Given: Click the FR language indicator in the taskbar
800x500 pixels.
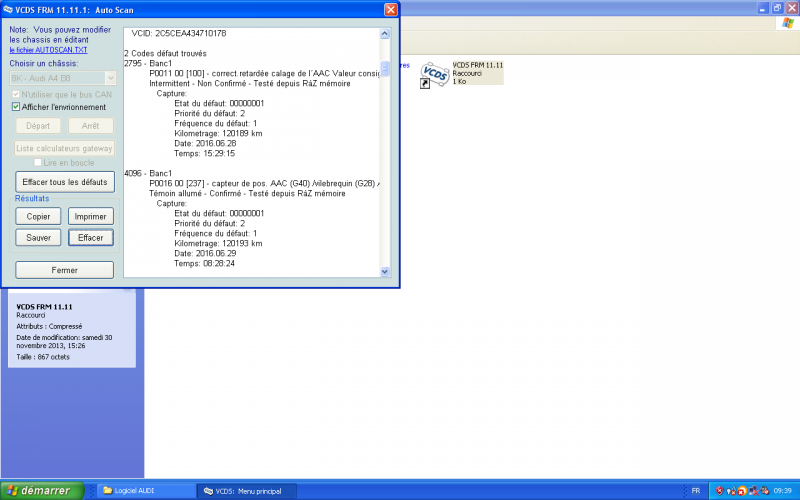Looking at the screenshot, I should pos(695,491).
